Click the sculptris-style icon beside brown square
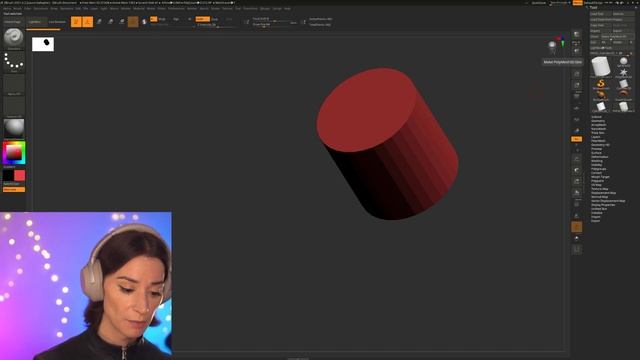Image resolution: width=640 pixels, height=360 pixels. [144, 22]
